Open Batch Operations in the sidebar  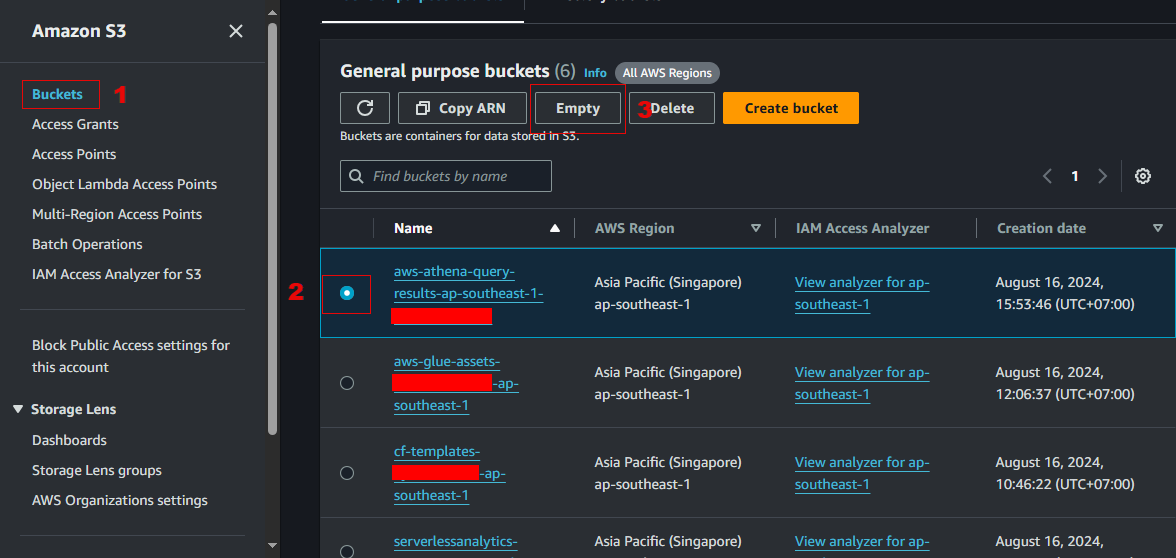87,244
